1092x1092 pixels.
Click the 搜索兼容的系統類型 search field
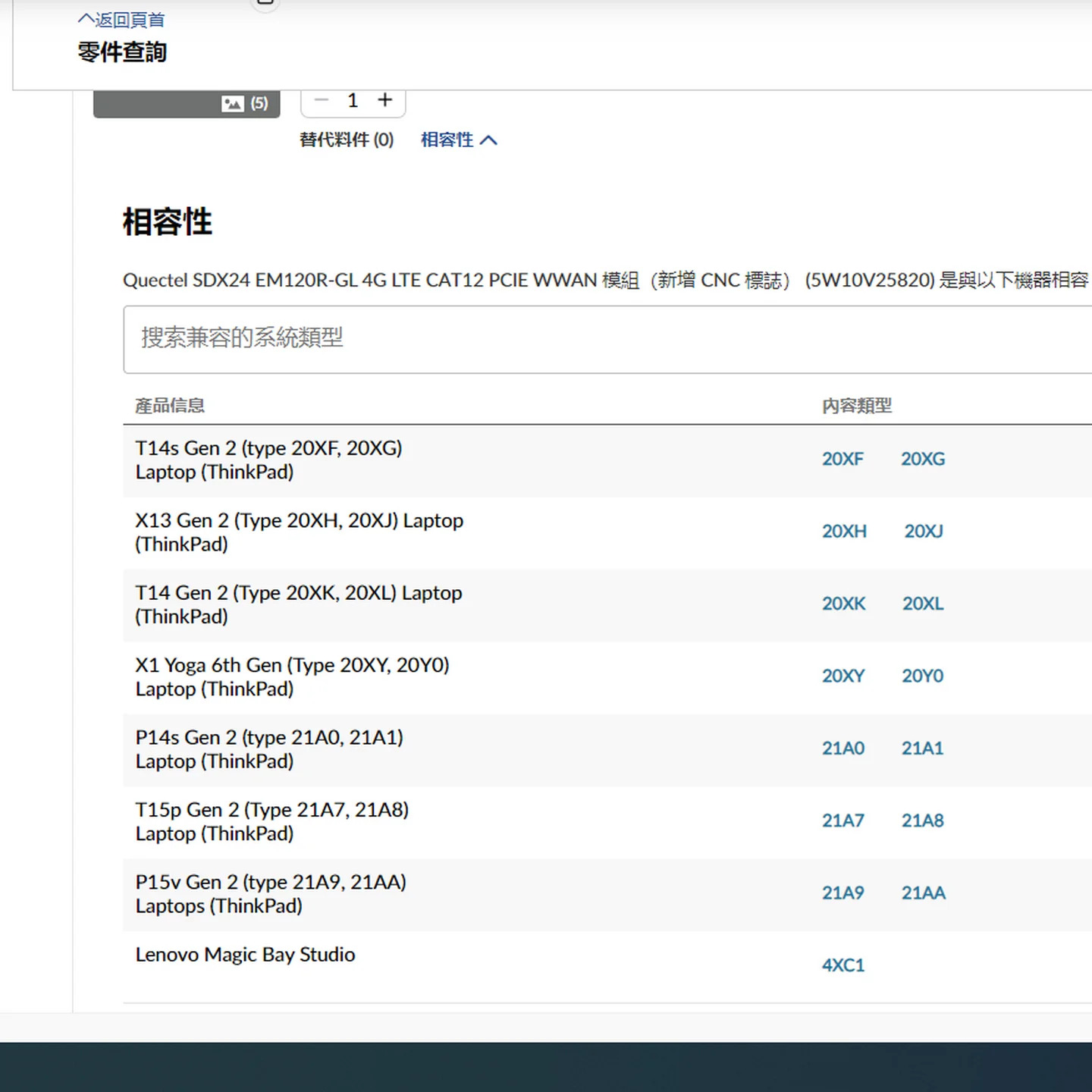point(607,339)
